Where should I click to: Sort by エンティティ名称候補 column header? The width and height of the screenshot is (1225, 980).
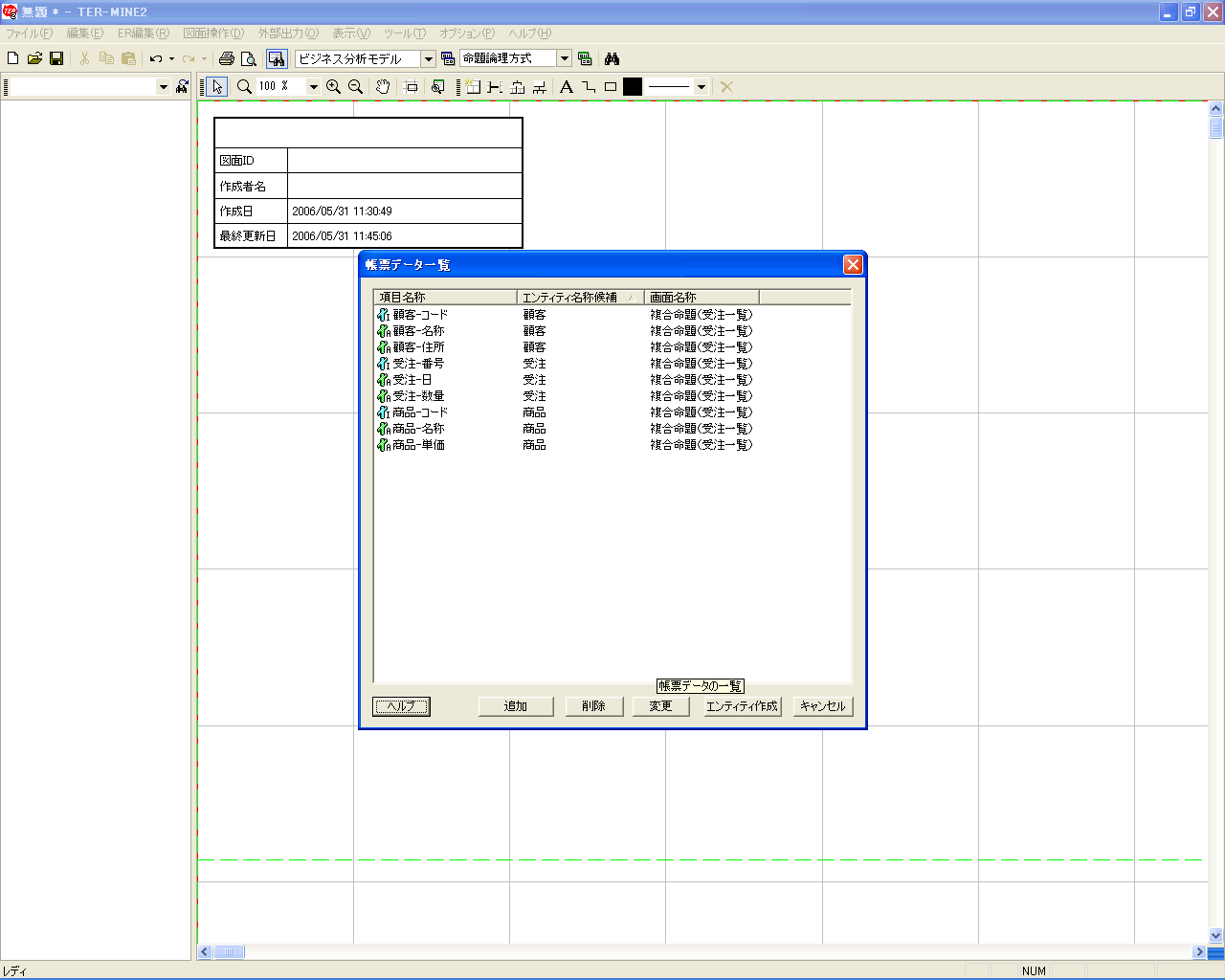580,298
